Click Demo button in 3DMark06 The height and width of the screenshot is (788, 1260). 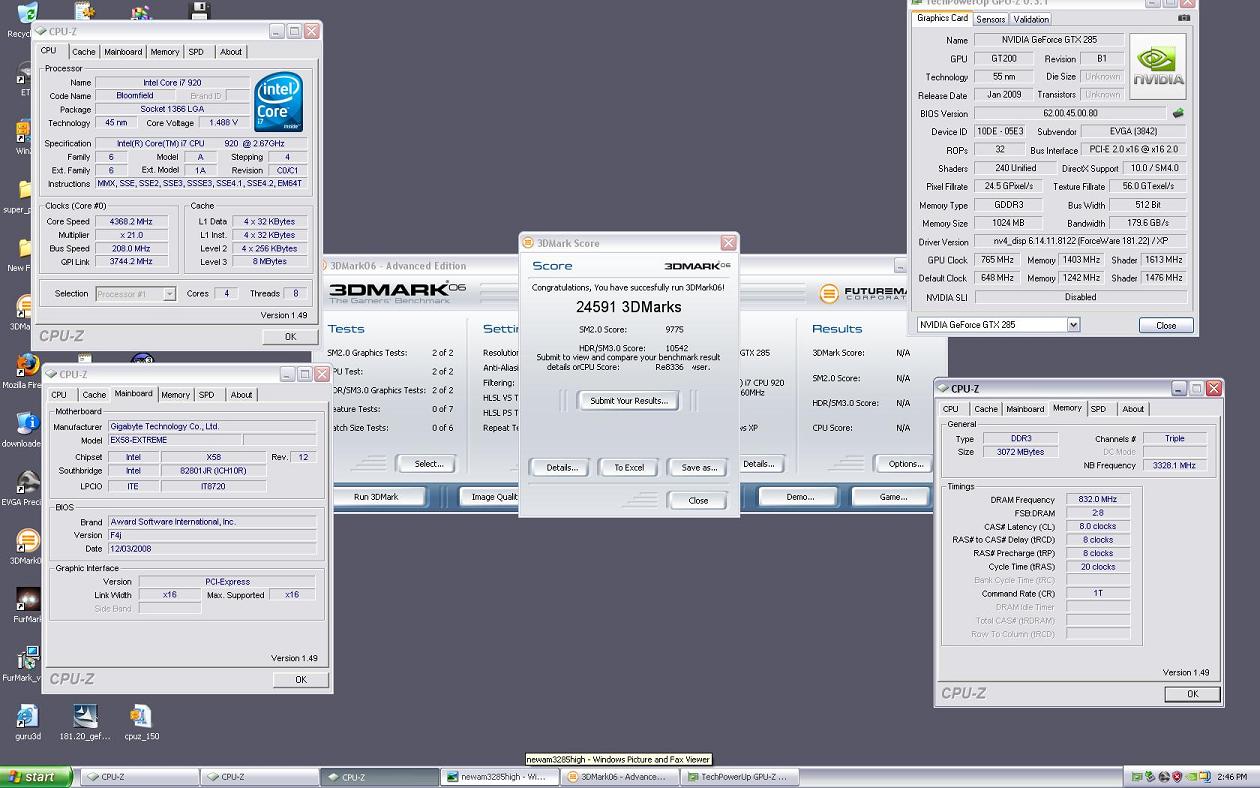[x=800, y=497]
